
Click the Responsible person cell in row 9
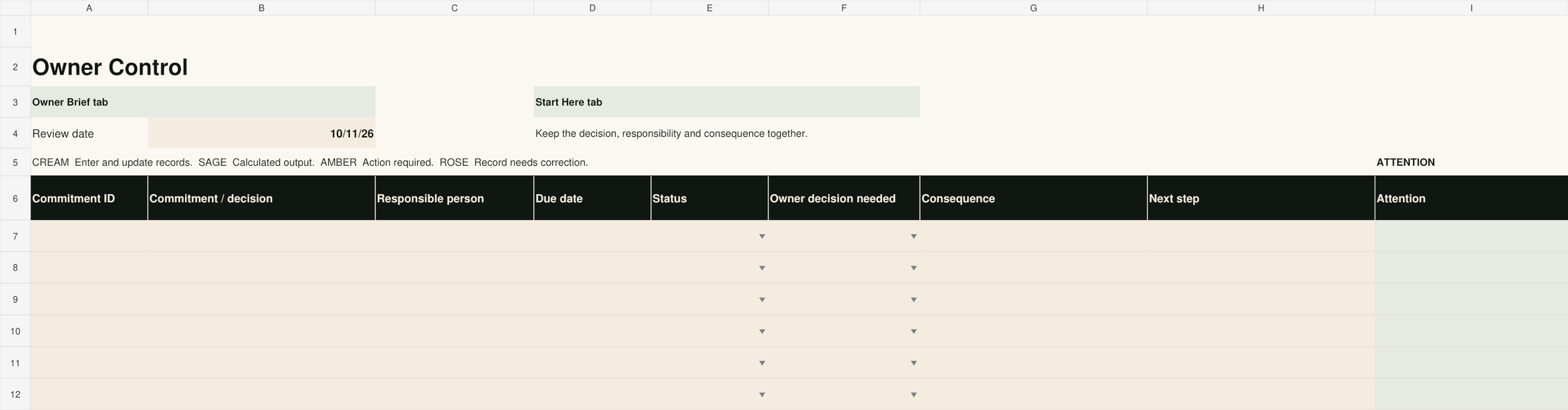point(454,299)
